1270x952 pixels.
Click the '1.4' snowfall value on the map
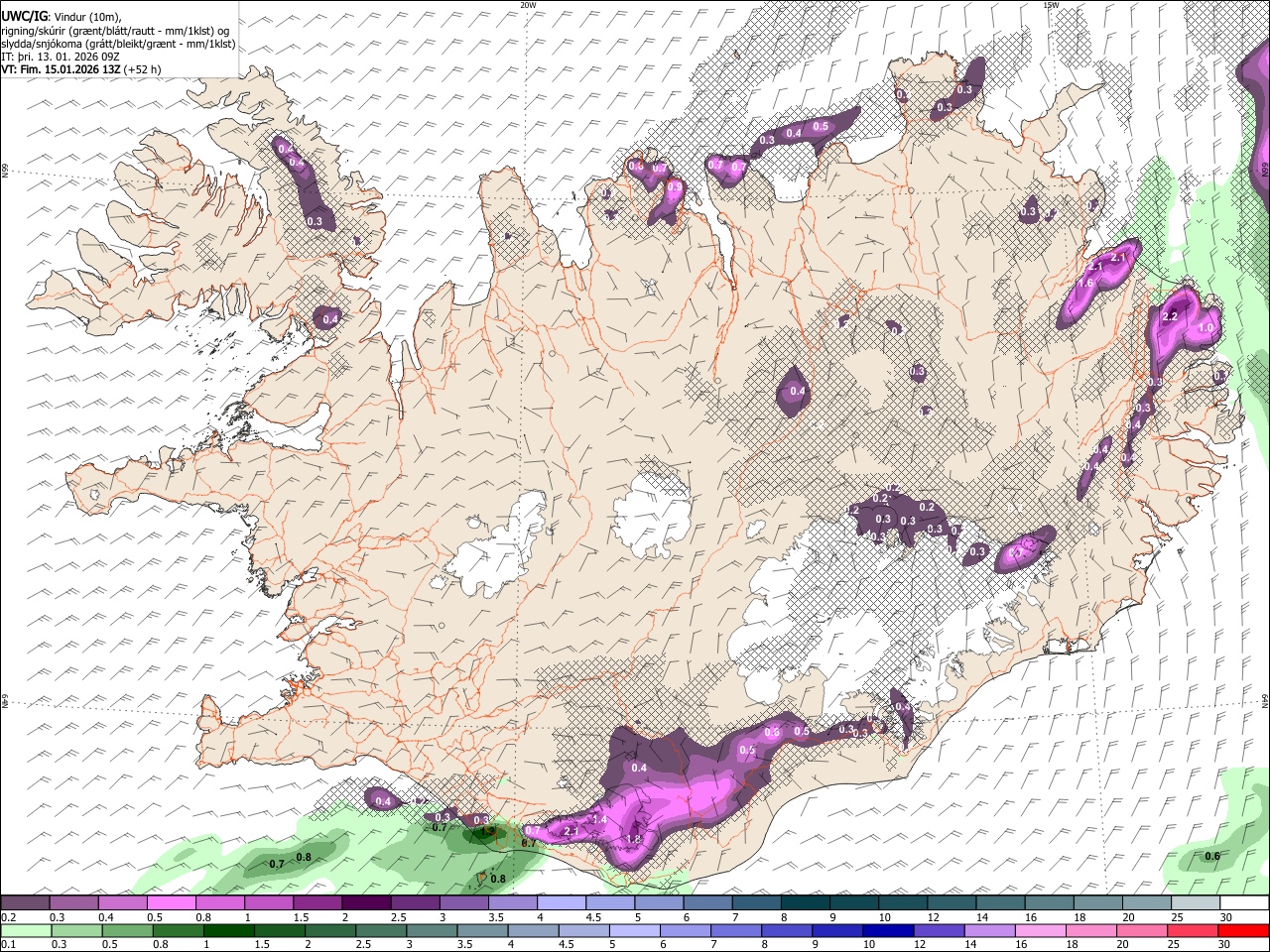click(599, 820)
